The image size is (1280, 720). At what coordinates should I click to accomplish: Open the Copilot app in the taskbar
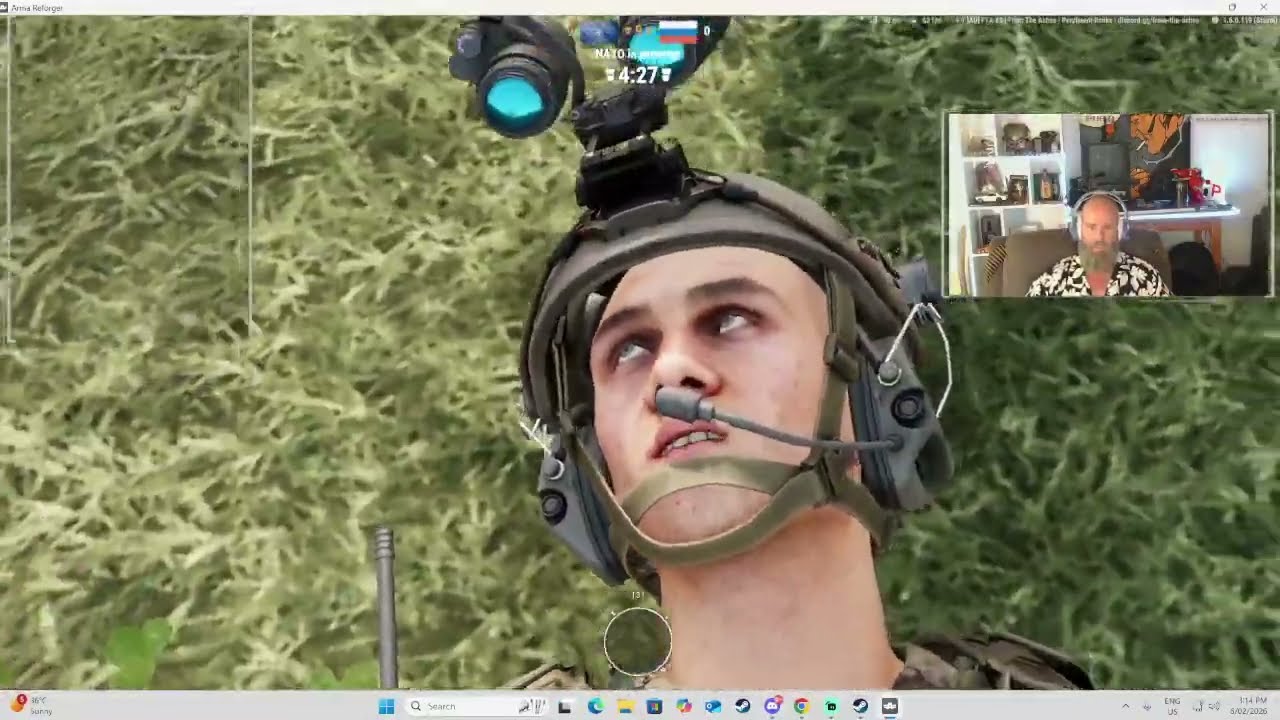coord(684,706)
